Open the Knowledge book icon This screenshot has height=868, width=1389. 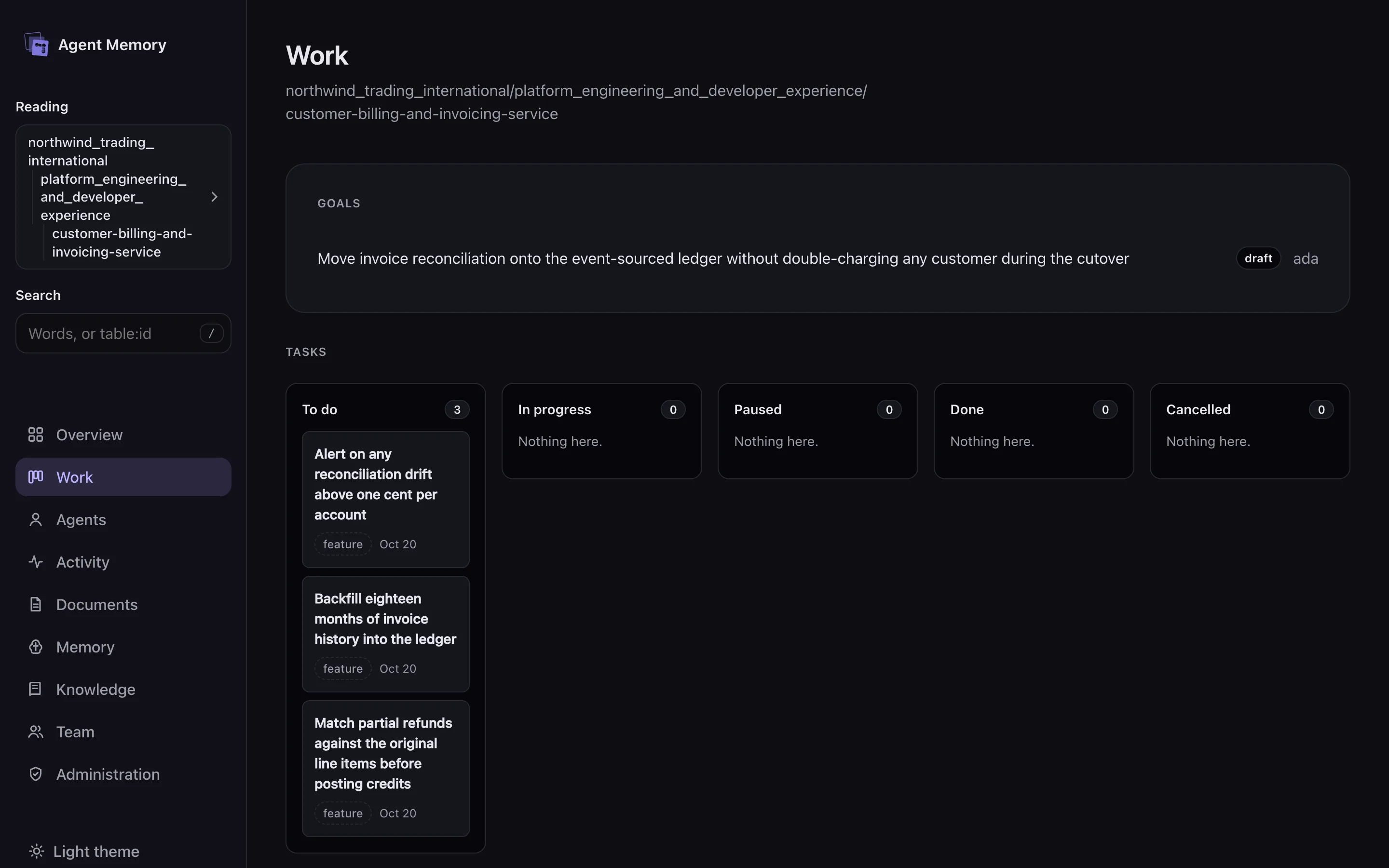pyautogui.click(x=36, y=689)
